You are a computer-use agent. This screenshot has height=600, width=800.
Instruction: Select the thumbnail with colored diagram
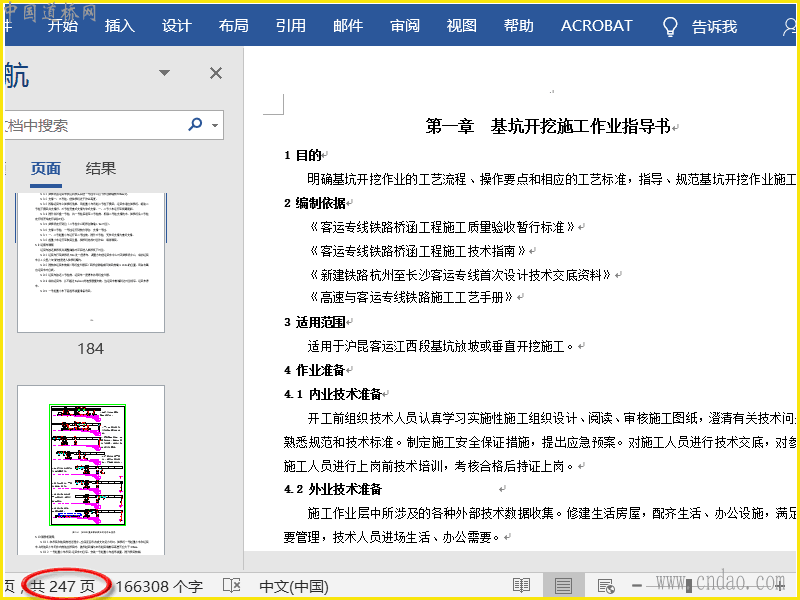pyautogui.click(x=91, y=470)
